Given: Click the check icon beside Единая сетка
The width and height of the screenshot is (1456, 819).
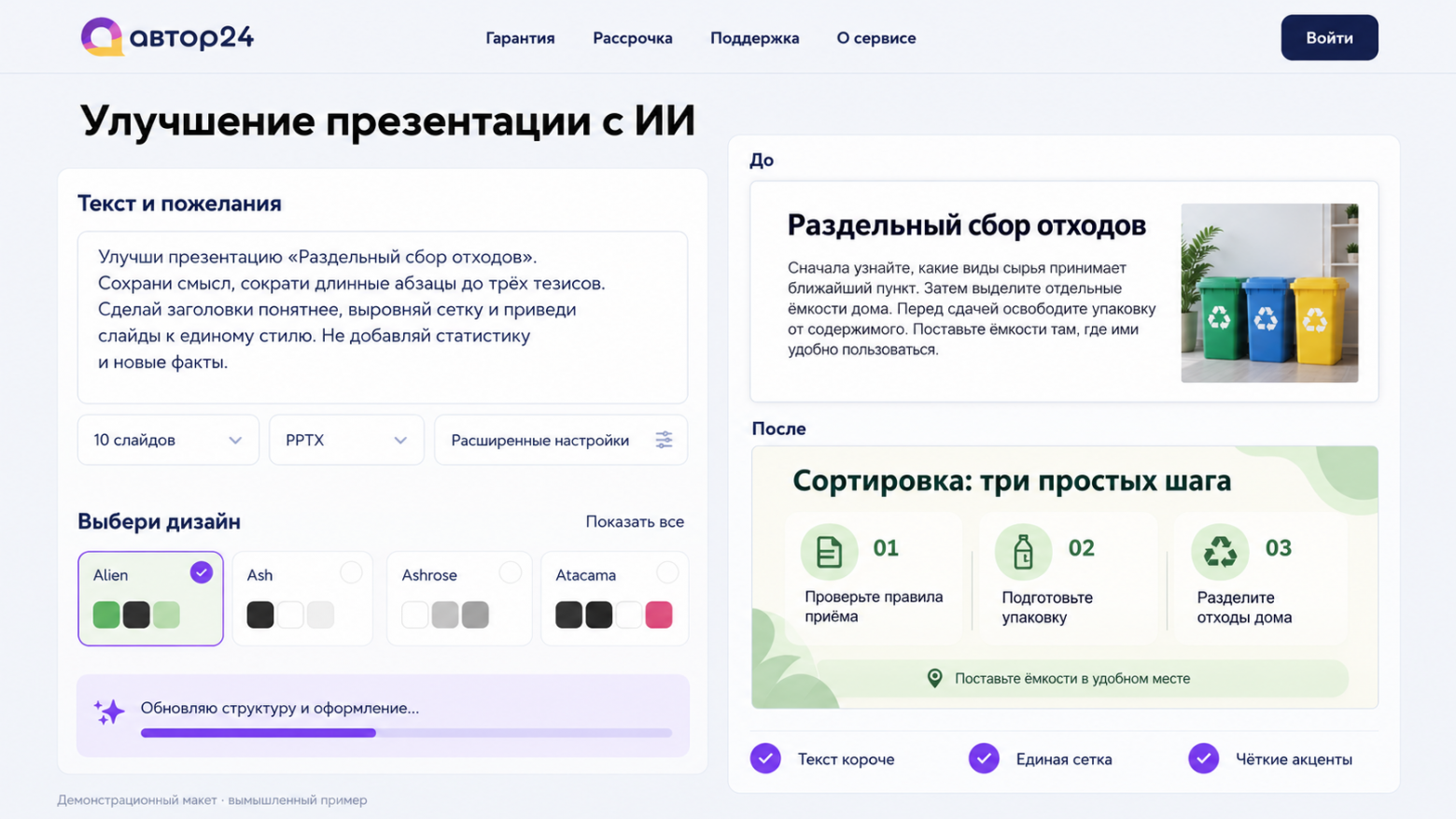Looking at the screenshot, I should pyautogui.click(x=984, y=758).
